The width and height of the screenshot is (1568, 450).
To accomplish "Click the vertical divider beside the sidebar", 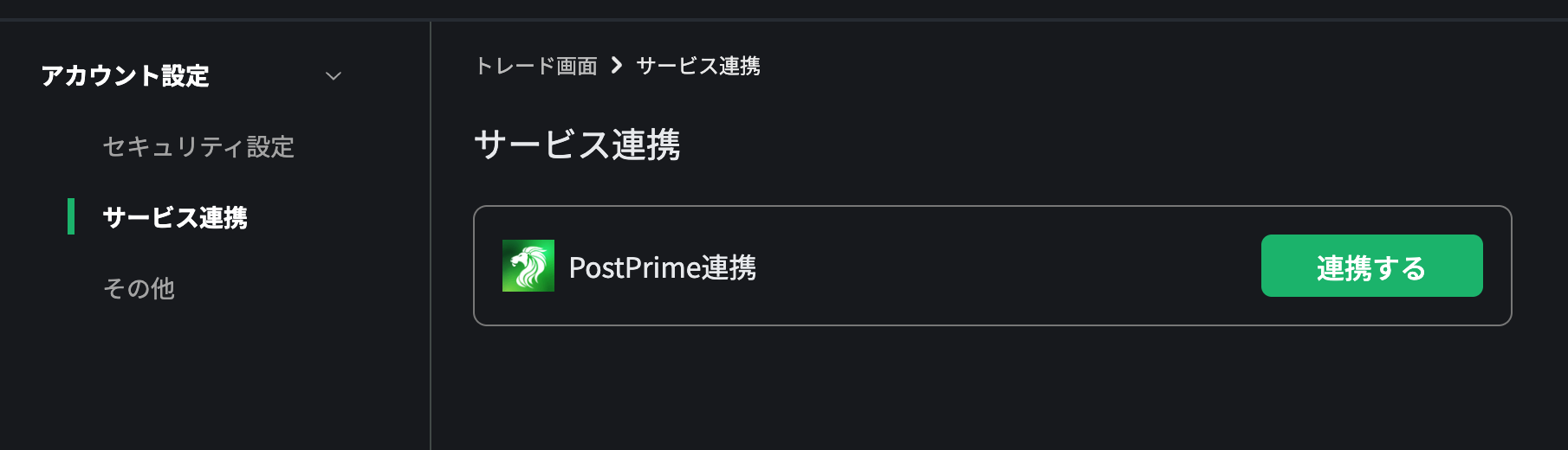I will [x=431, y=235].
